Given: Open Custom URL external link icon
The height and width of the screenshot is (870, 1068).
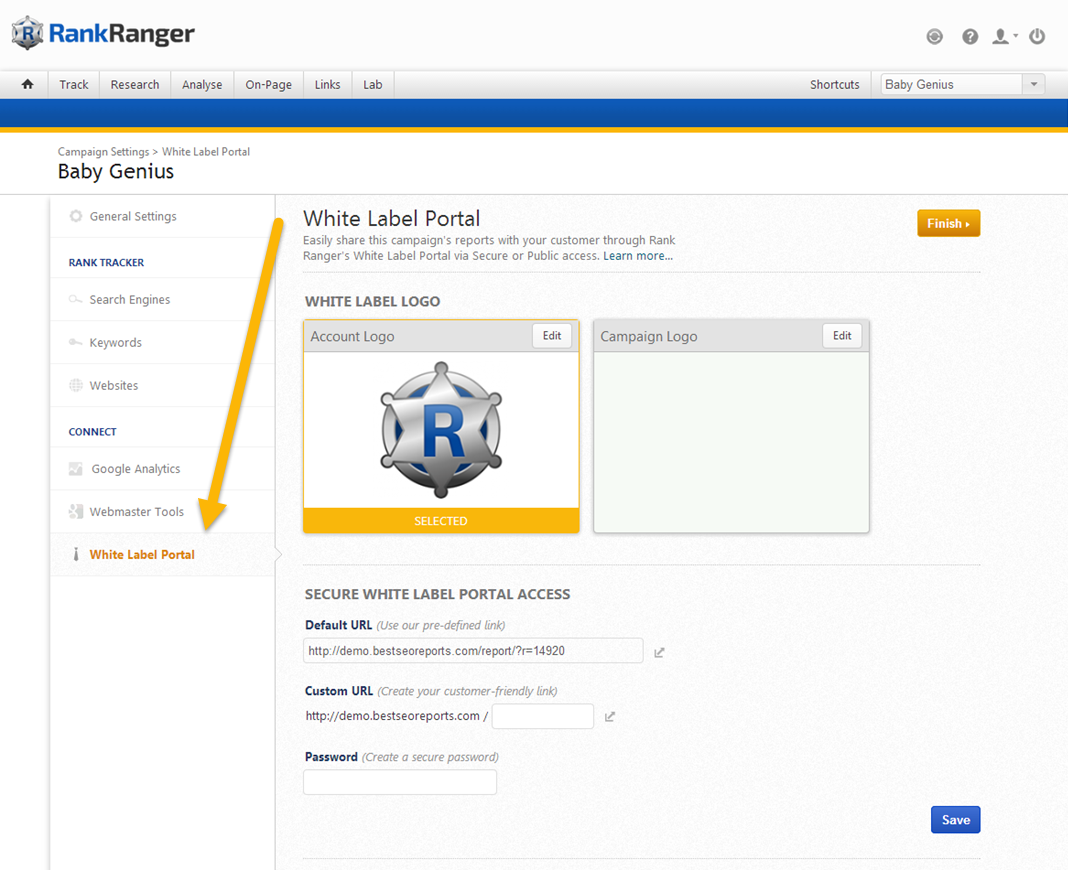Looking at the screenshot, I should (x=610, y=717).
